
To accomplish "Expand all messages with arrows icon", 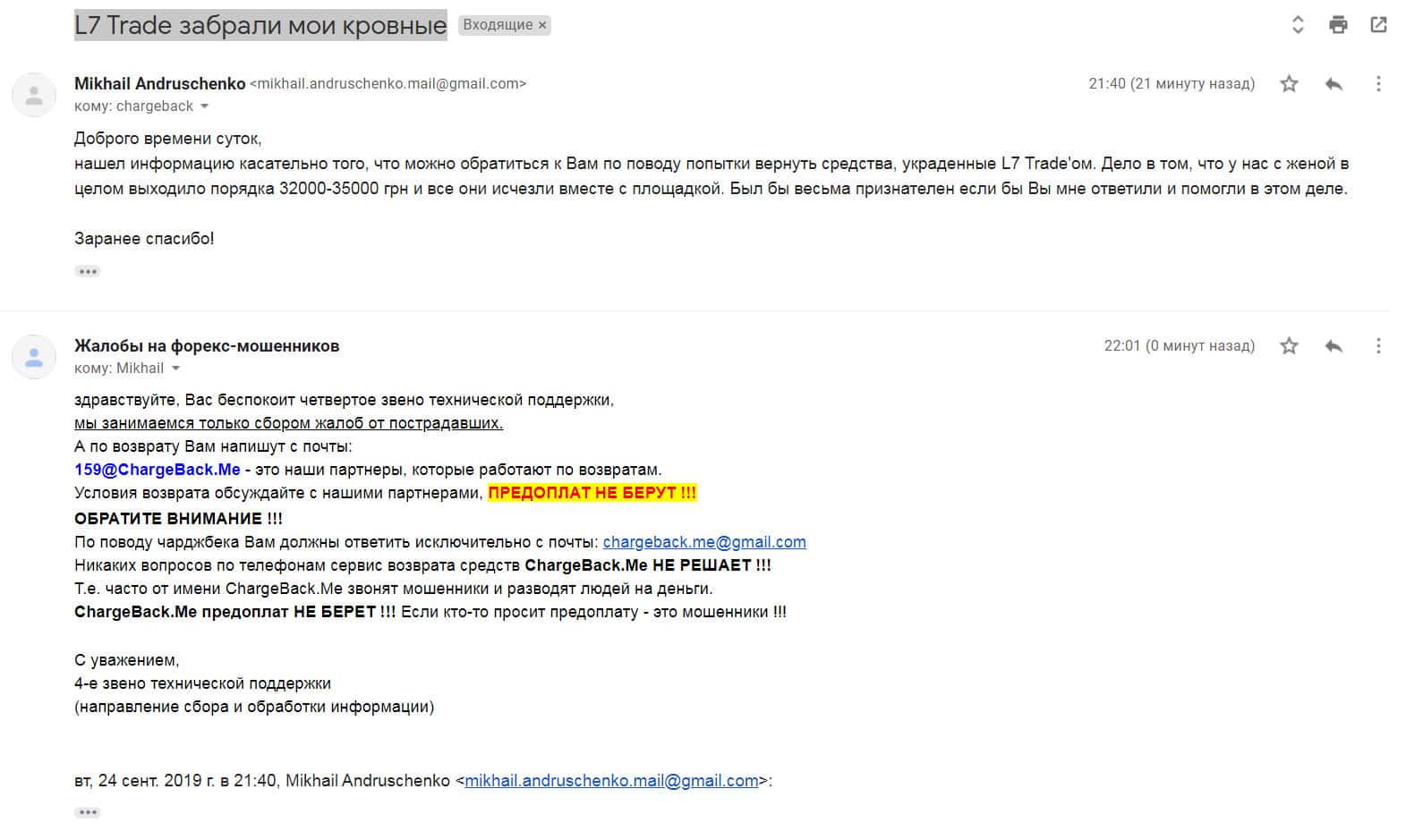I will 1298,25.
